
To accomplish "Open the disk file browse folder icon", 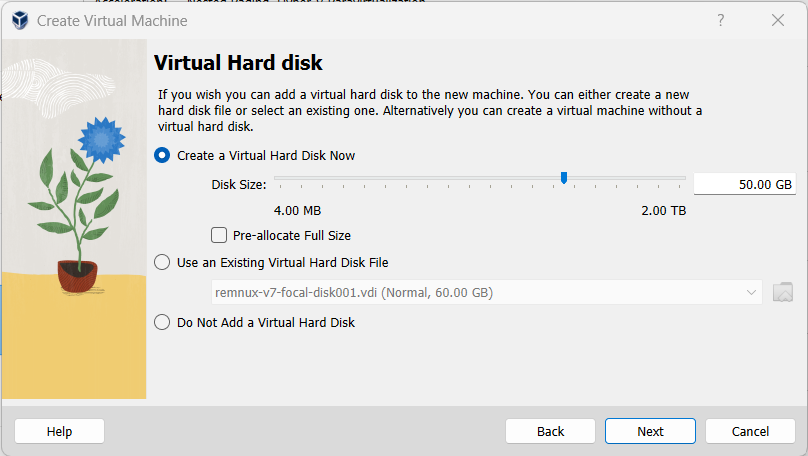I will click(782, 292).
